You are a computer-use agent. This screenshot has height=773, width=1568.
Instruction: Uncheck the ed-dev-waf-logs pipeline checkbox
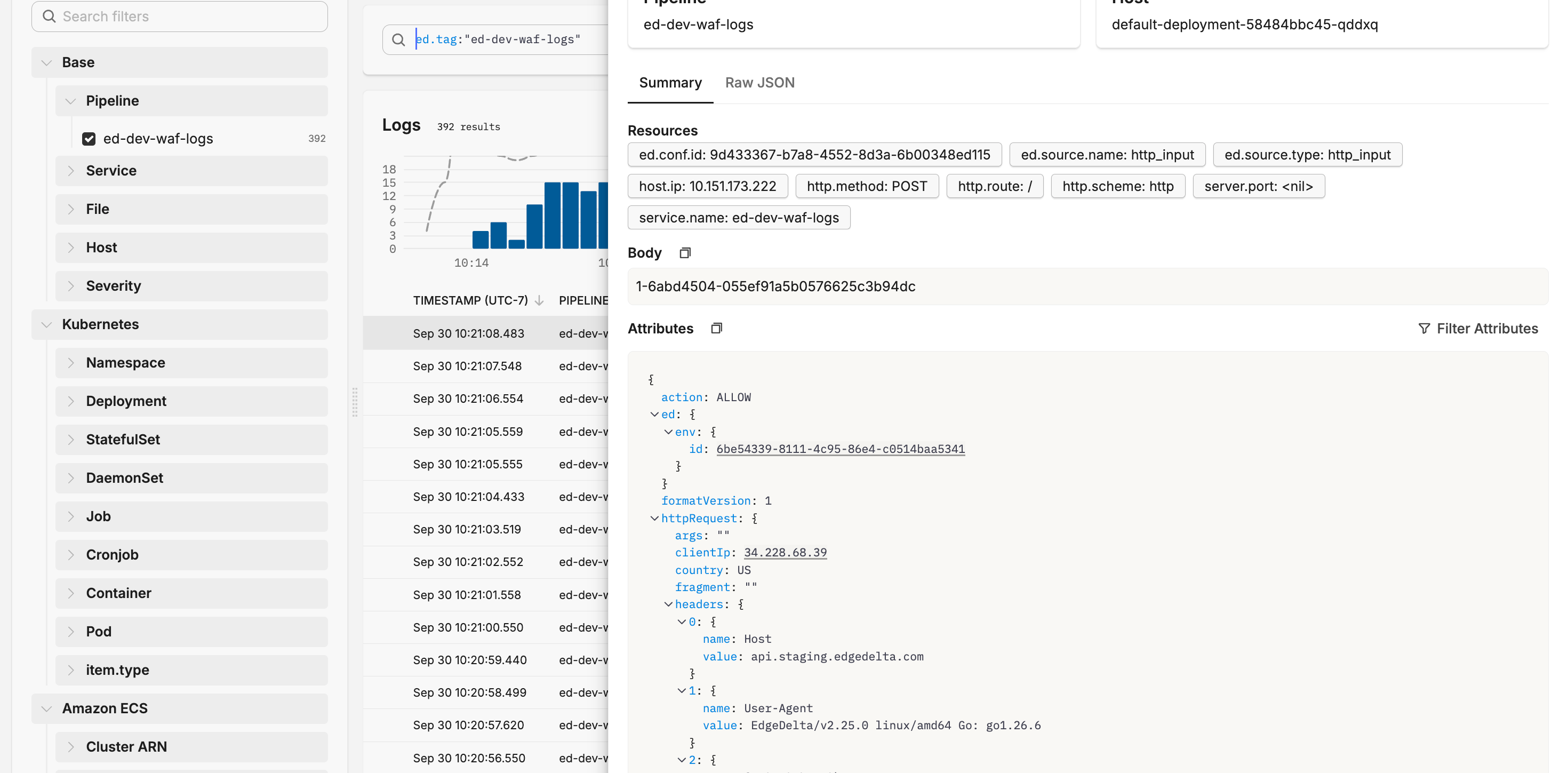[x=89, y=139]
